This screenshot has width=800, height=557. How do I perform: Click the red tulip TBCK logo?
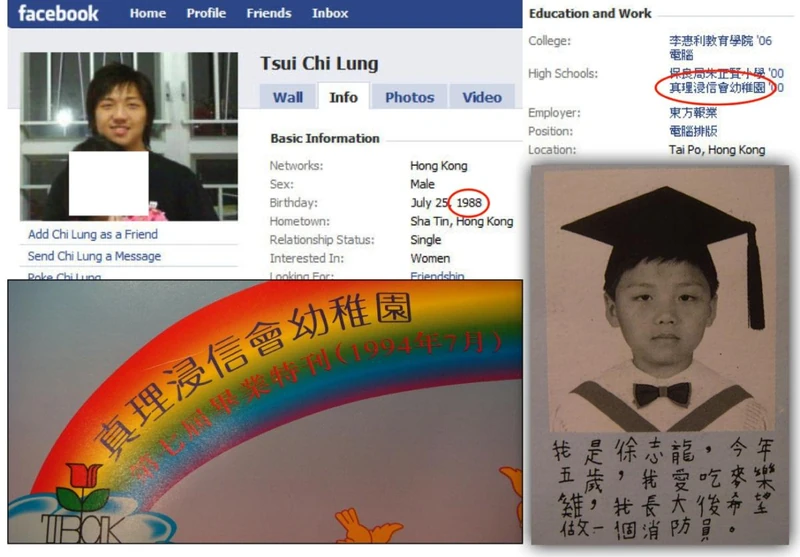83,504
